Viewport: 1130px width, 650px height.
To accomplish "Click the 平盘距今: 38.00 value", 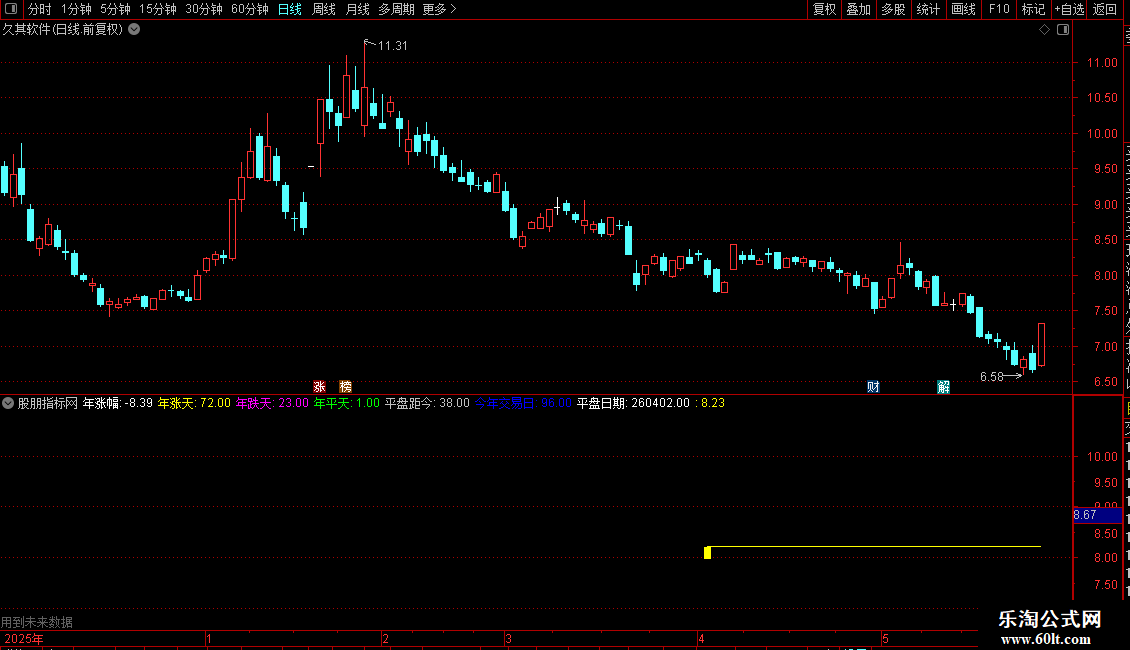I will coord(427,404).
